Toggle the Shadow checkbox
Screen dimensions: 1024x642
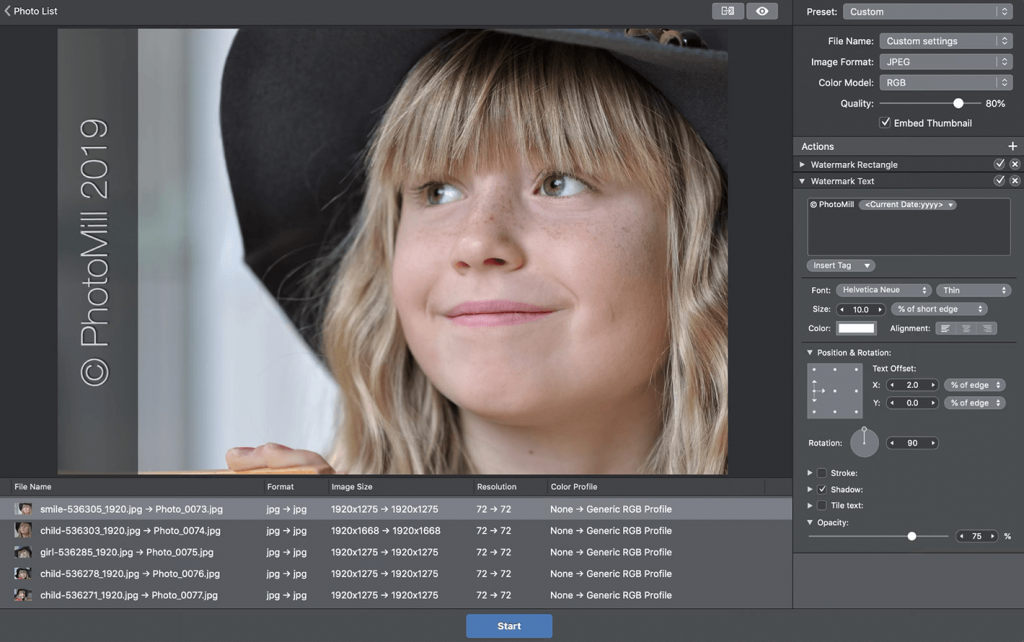click(x=822, y=489)
